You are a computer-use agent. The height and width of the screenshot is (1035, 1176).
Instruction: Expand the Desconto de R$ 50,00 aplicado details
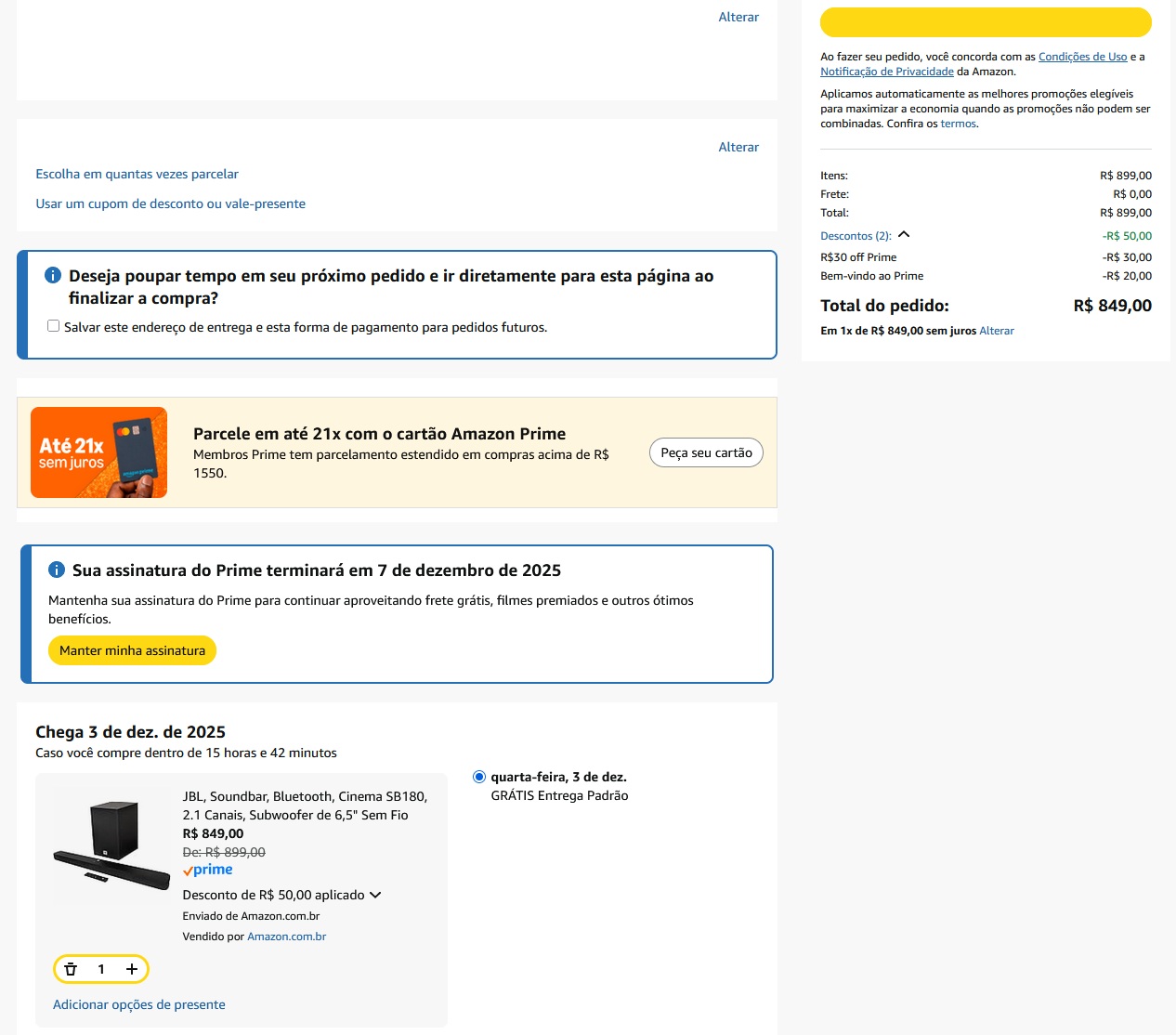coord(375,895)
